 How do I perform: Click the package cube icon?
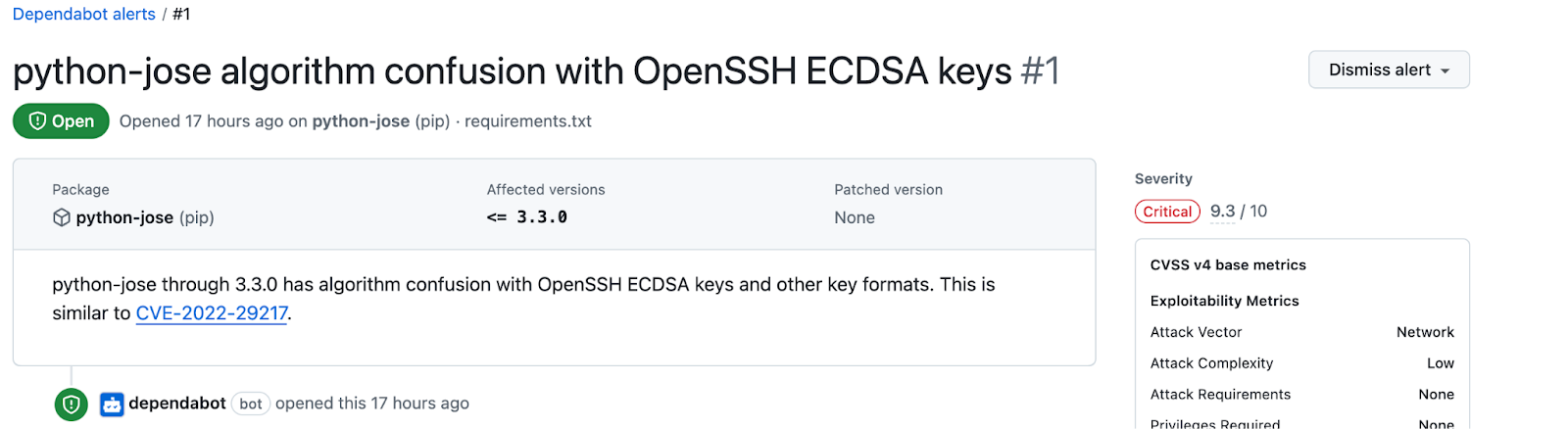click(62, 217)
